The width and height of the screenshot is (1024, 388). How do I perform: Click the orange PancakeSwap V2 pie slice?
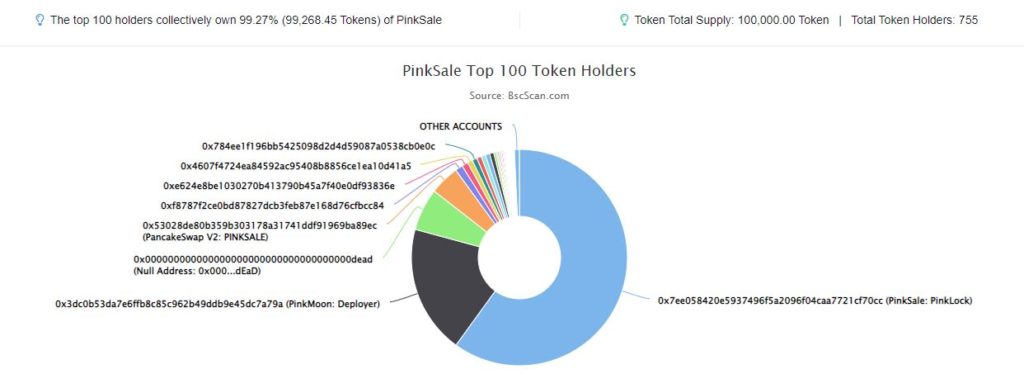(x=462, y=195)
